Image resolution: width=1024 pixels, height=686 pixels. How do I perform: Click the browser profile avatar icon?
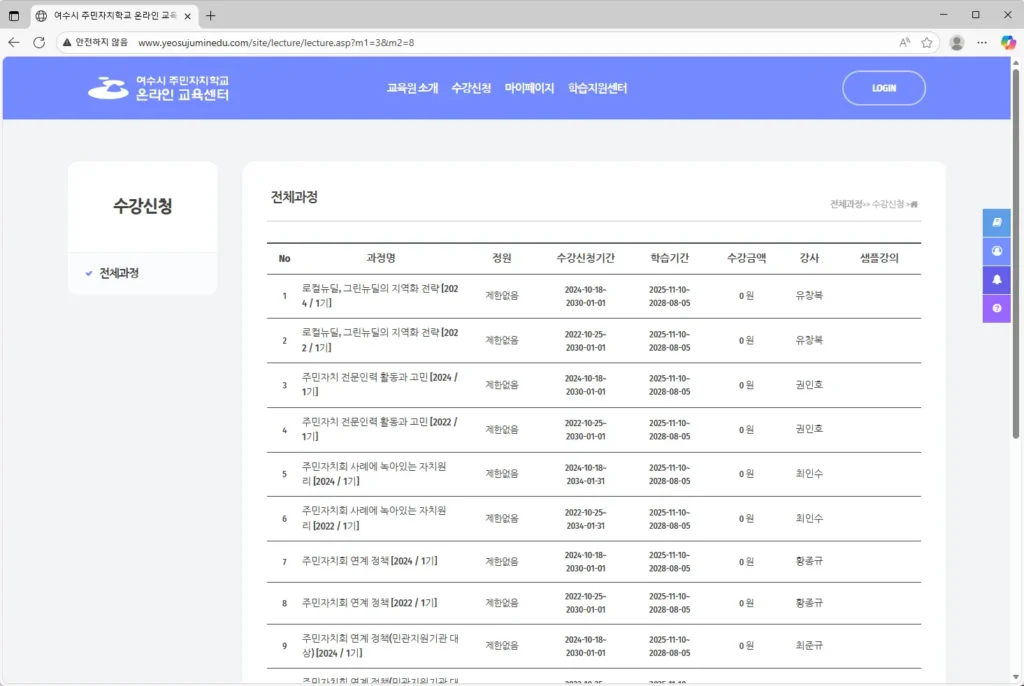point(956,43)
